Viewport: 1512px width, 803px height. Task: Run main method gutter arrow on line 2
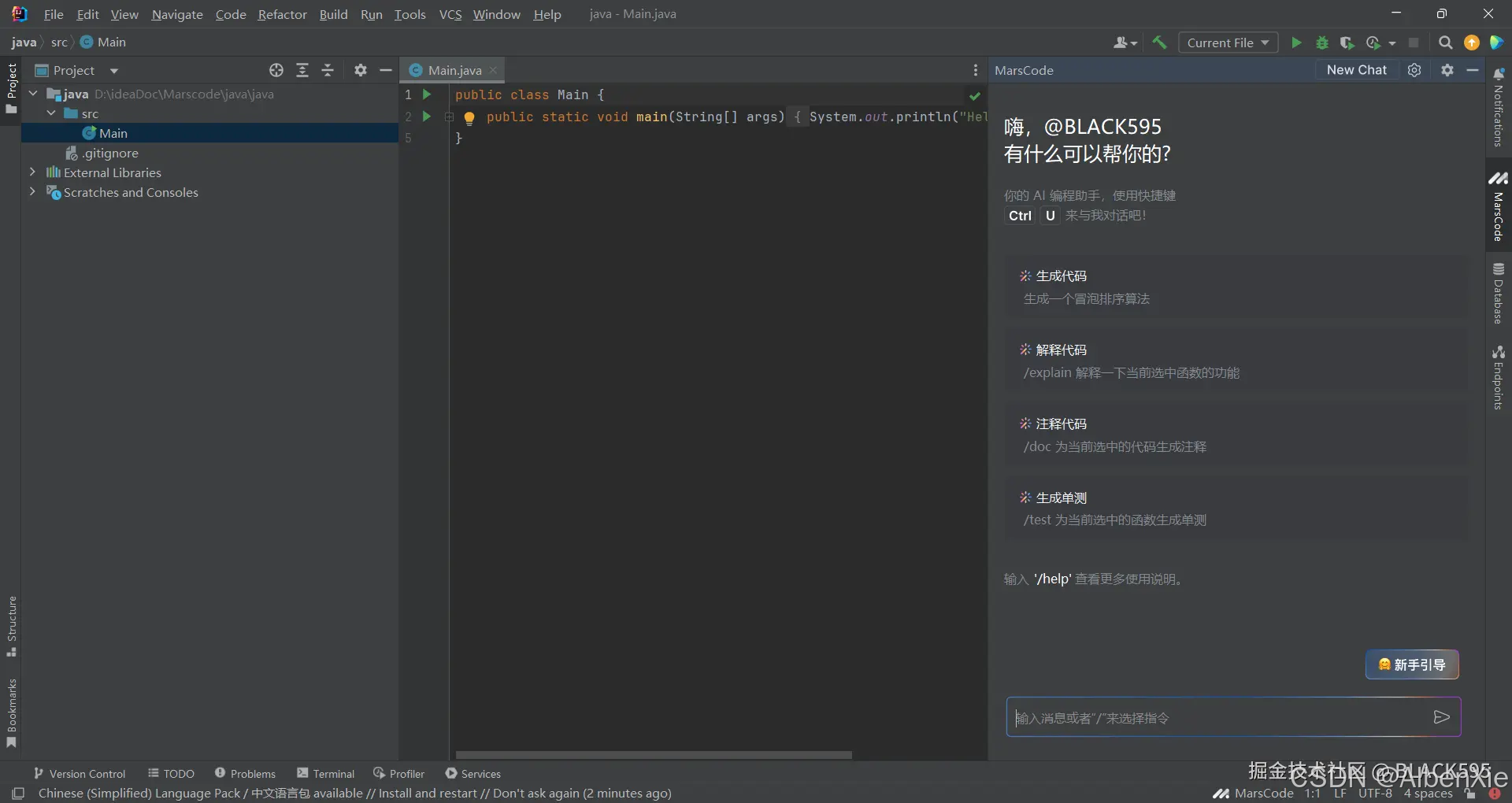[x=427, y=117]
